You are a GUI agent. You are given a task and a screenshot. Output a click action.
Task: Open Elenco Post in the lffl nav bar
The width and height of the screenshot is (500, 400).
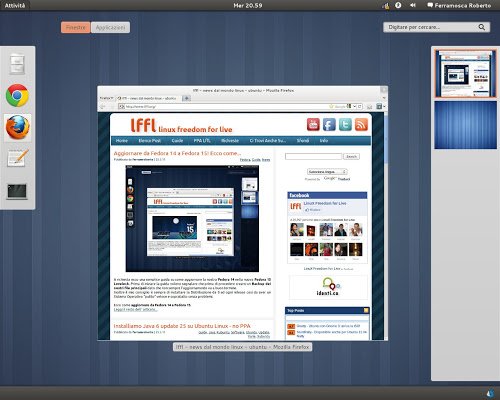click(150, 141)
